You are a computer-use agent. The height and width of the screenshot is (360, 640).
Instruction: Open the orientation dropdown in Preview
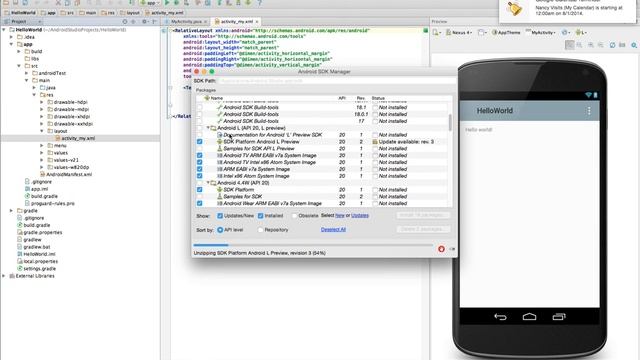pyautogui.click(x=482, y=32)
